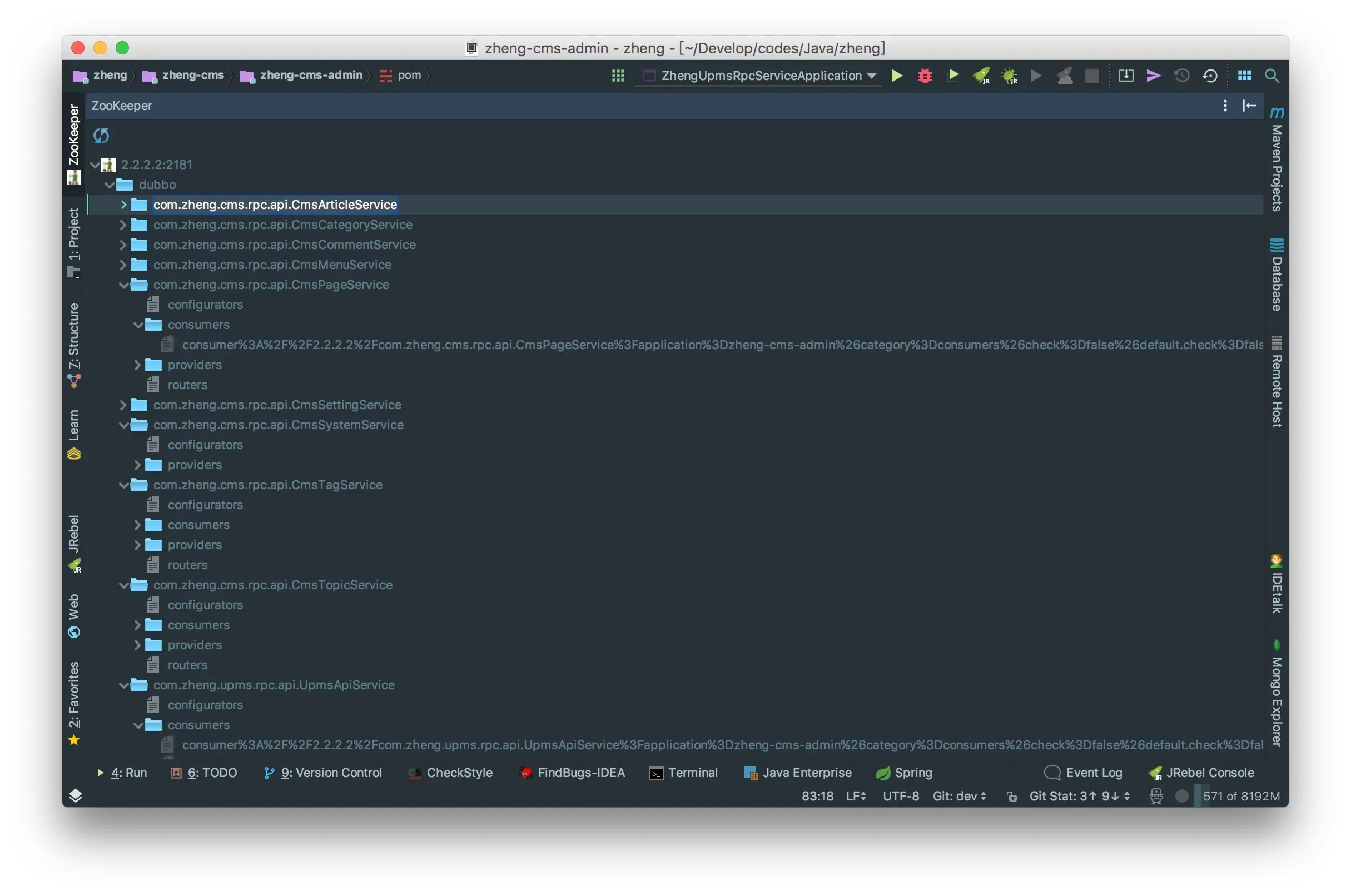The width and height of the screenshot is (1351, 896).
Task: Expand the CmsCategoryService tree node
Action: tap(123, 225)
